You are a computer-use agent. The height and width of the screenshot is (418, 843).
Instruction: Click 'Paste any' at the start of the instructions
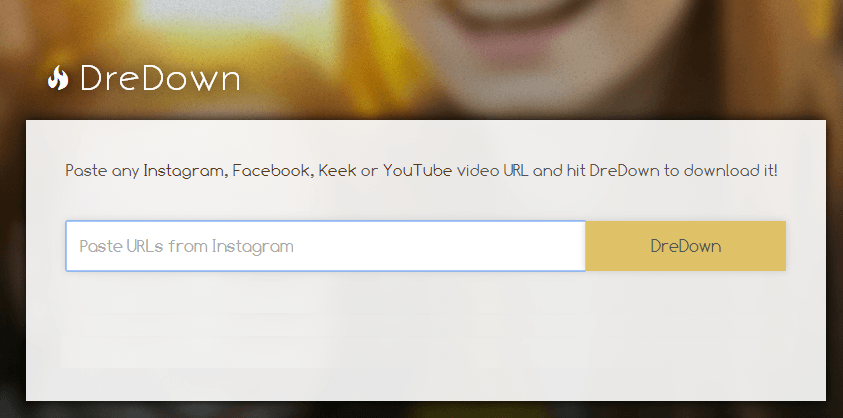click(x=102, y=171)
